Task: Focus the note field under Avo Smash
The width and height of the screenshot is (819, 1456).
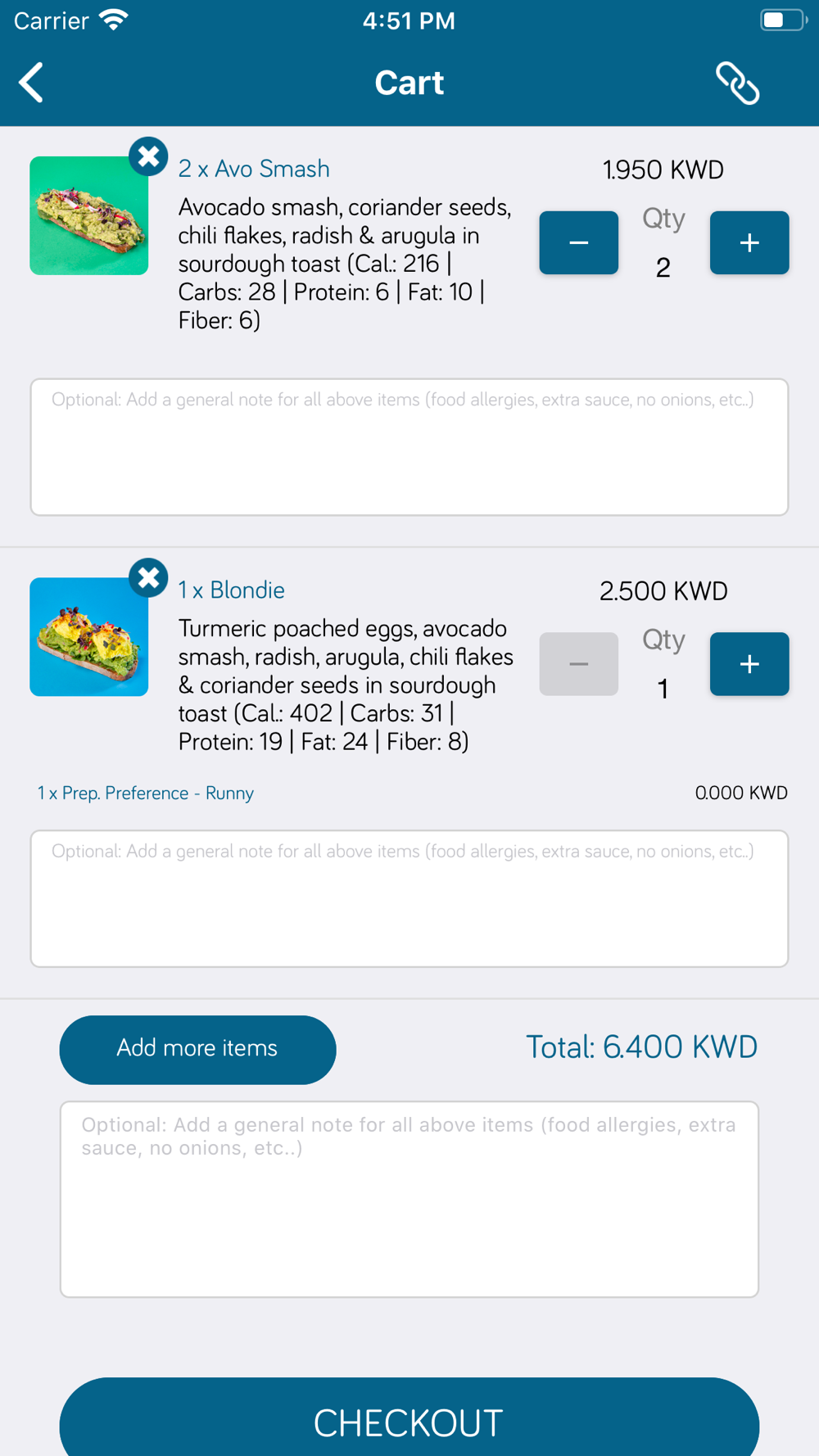Action: pyautogui.click(x=409, y=447)
